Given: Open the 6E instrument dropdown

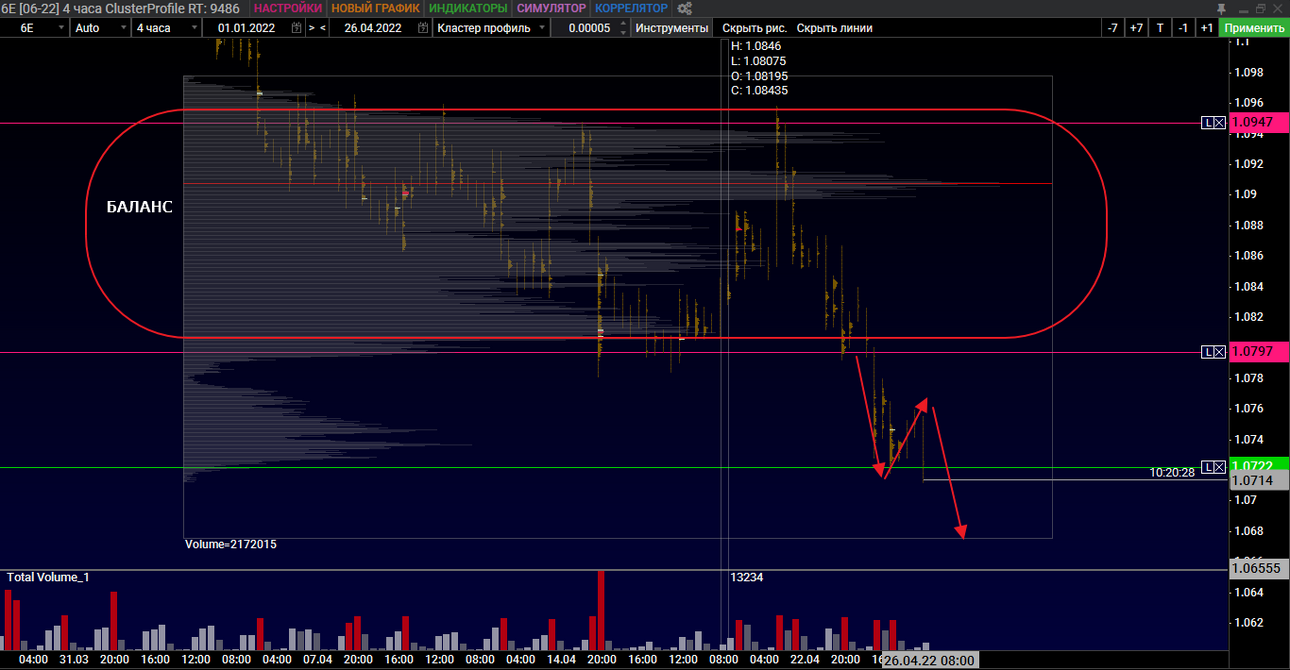Looking at the screenshot, I should pyautogui.click(x=35, y=28).
